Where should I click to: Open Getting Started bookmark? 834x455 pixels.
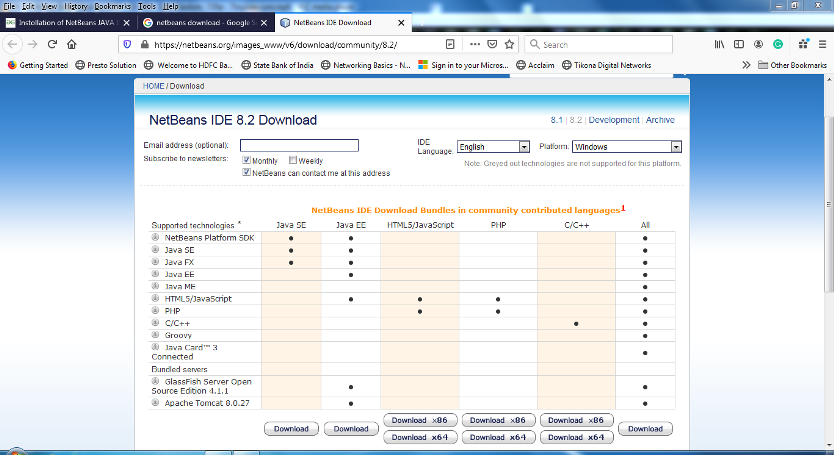click(x=38, y=65)
